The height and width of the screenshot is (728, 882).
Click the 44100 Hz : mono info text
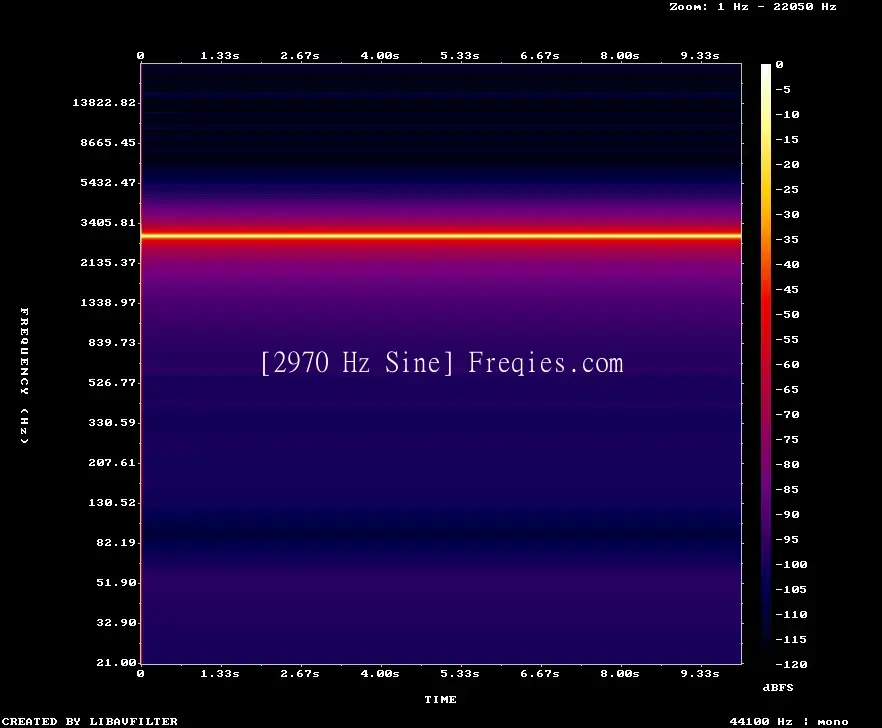(789, 721)
